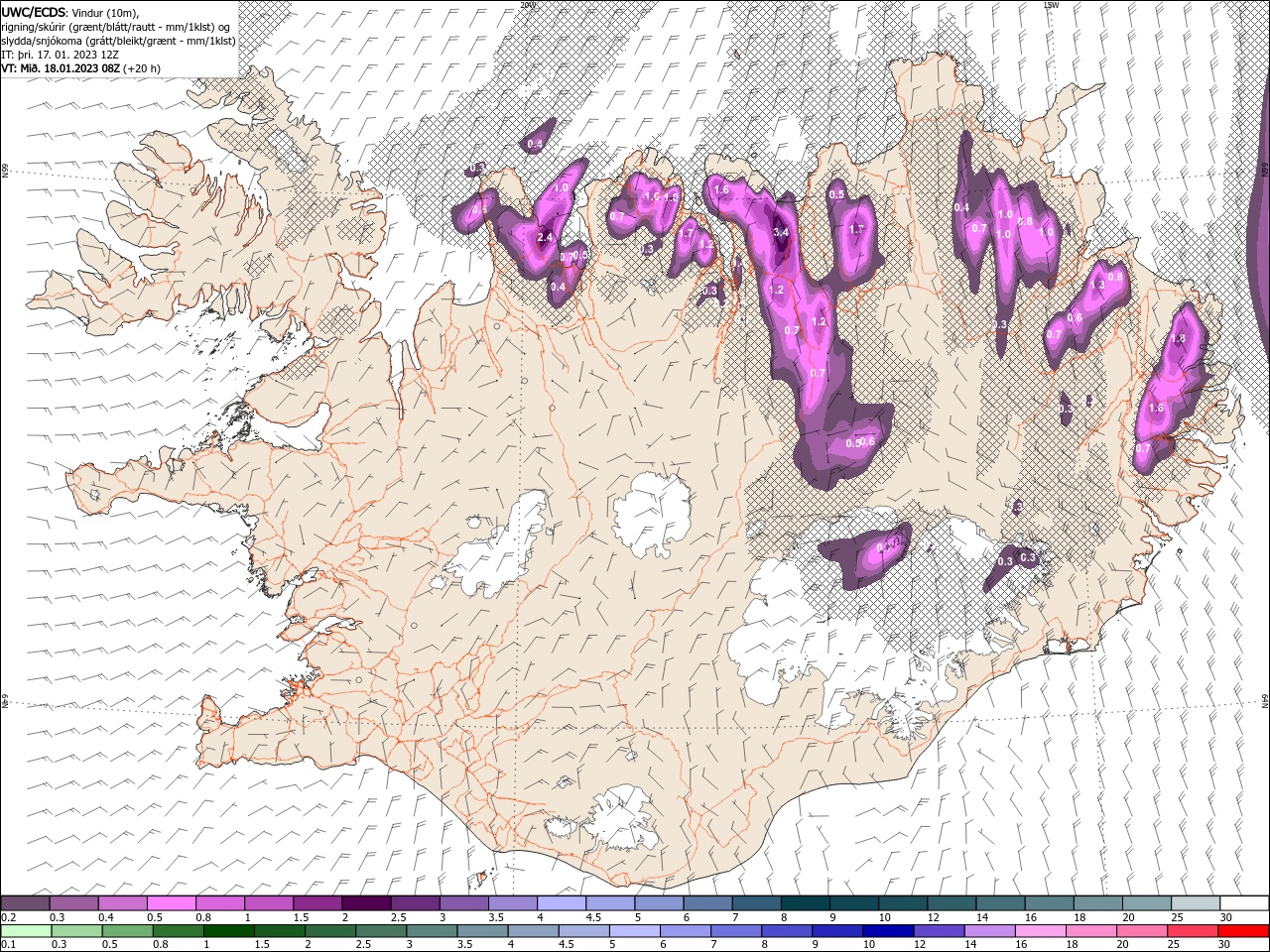
Task: Select the blue rain-scale swatch labeled 8
Action: point(786,931)
